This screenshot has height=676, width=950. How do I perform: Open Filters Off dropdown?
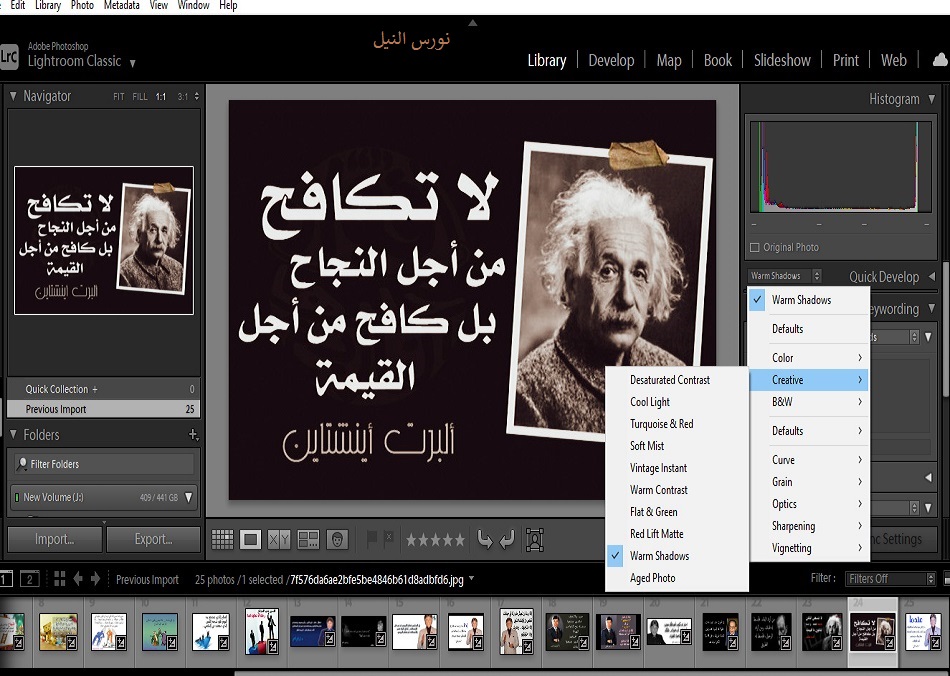pyautogui.click(x=891, y=579)
